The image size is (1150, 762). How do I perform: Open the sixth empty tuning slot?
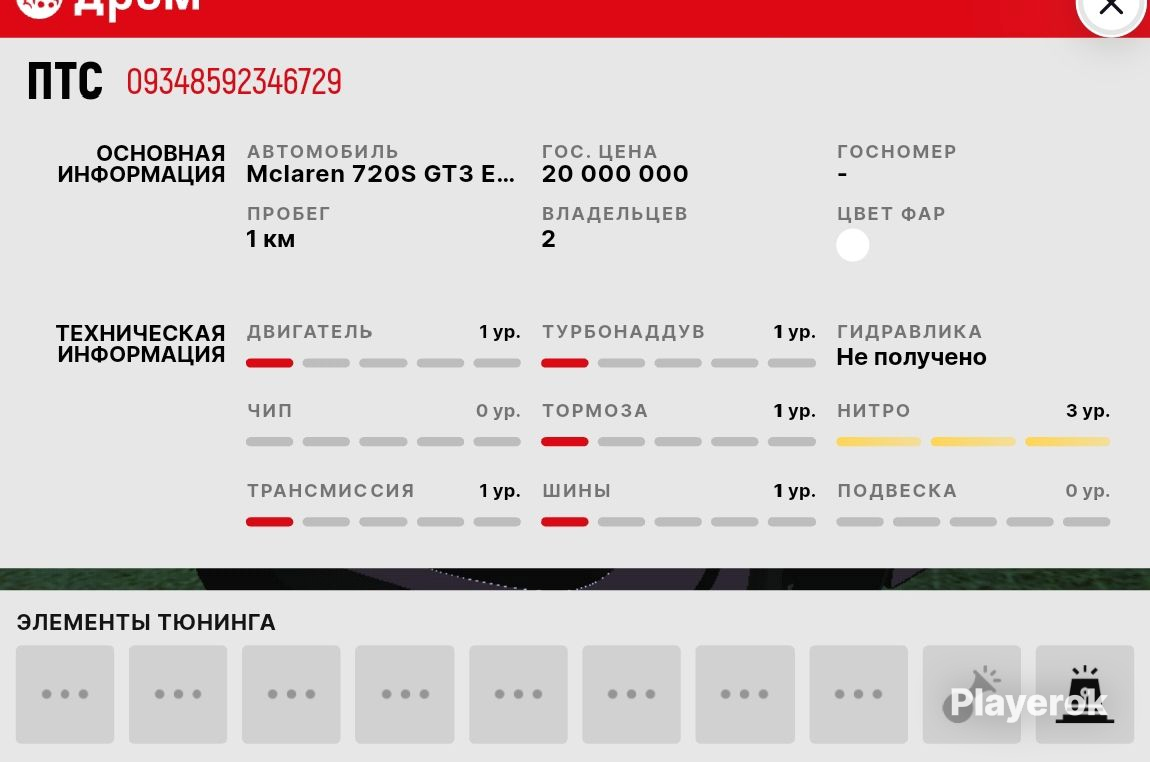631,694
